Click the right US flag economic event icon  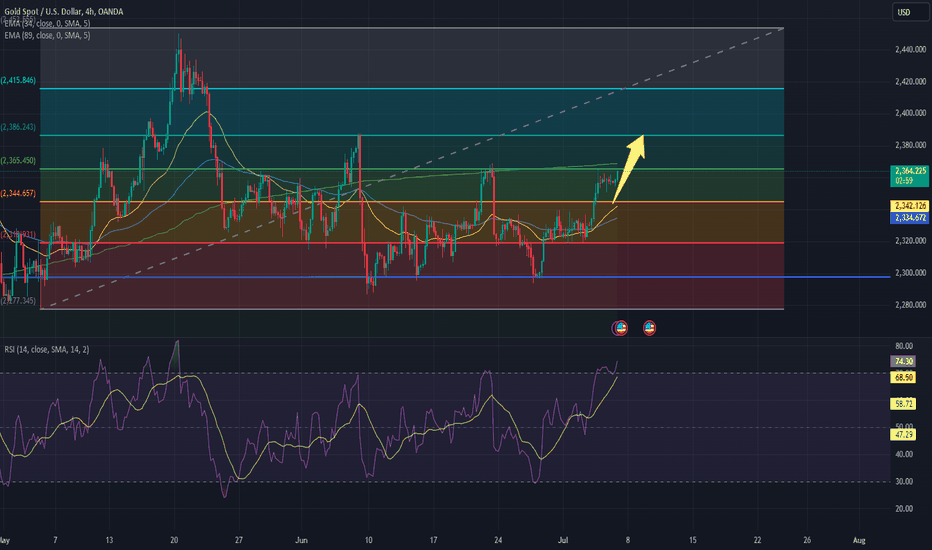click(649, 328)
